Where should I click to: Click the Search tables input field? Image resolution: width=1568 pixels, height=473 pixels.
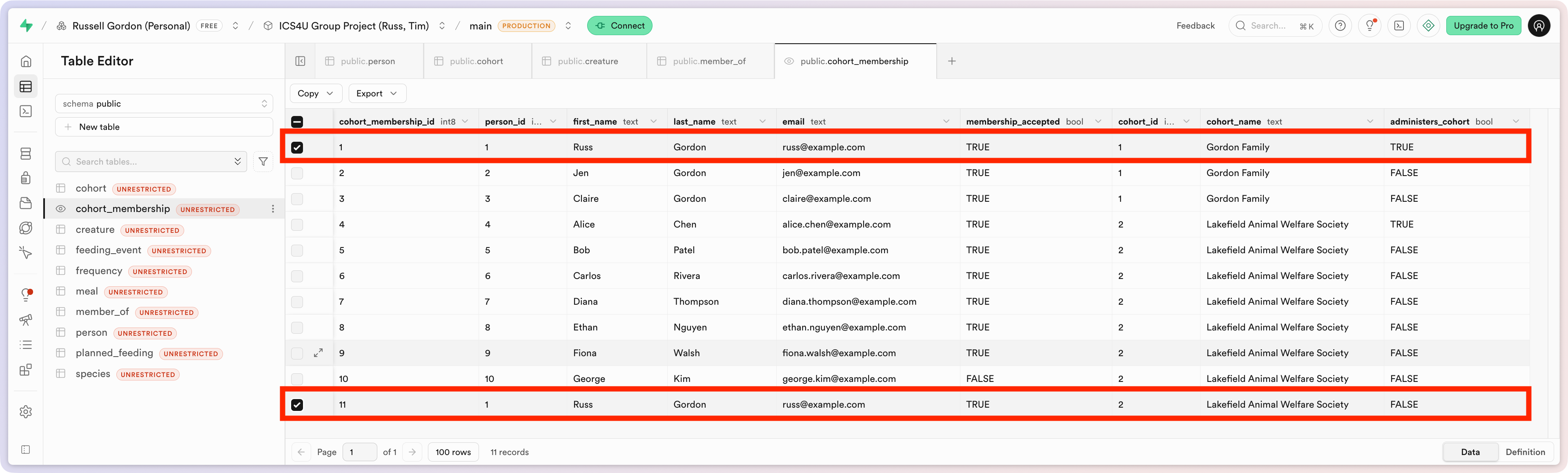[151, 162]
